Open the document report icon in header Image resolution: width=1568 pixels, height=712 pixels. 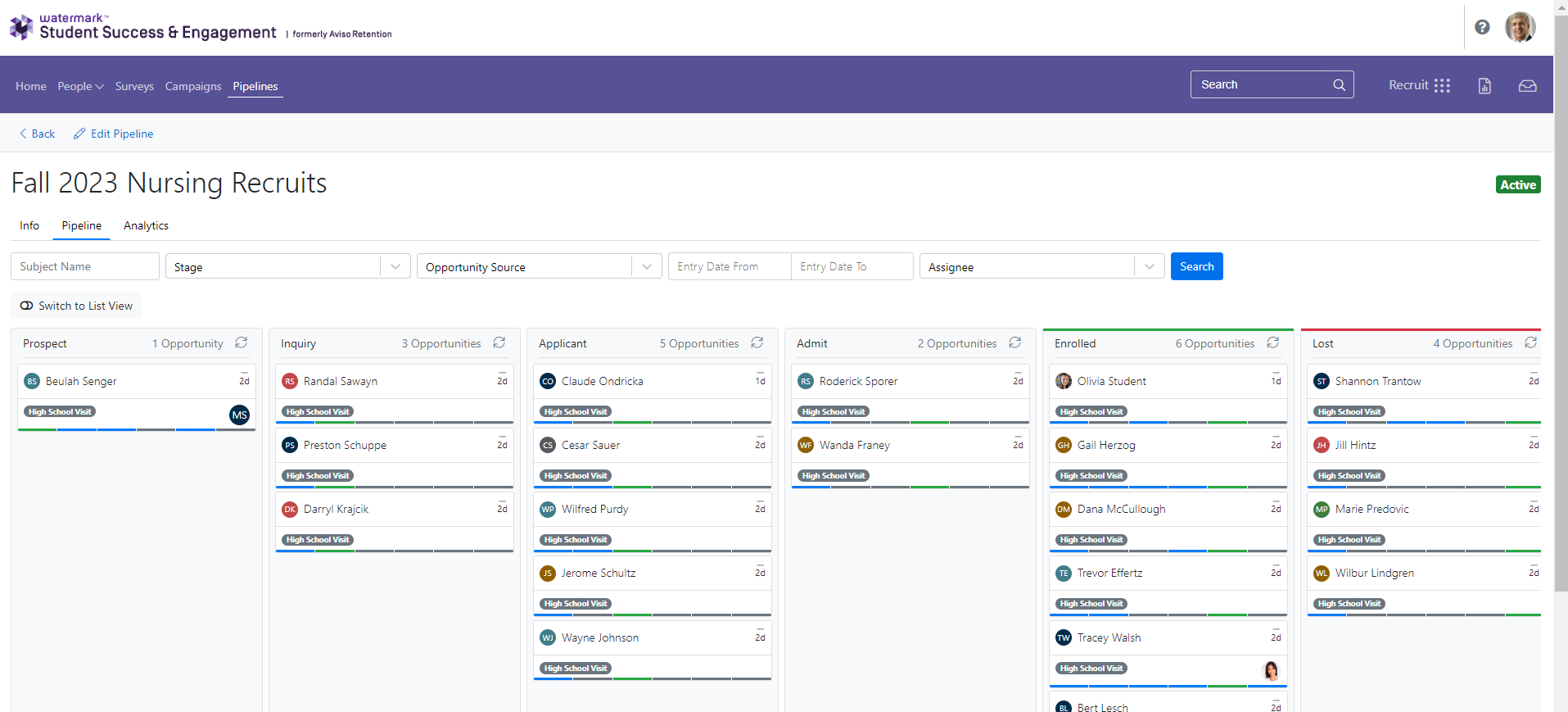click(1484, 85)
